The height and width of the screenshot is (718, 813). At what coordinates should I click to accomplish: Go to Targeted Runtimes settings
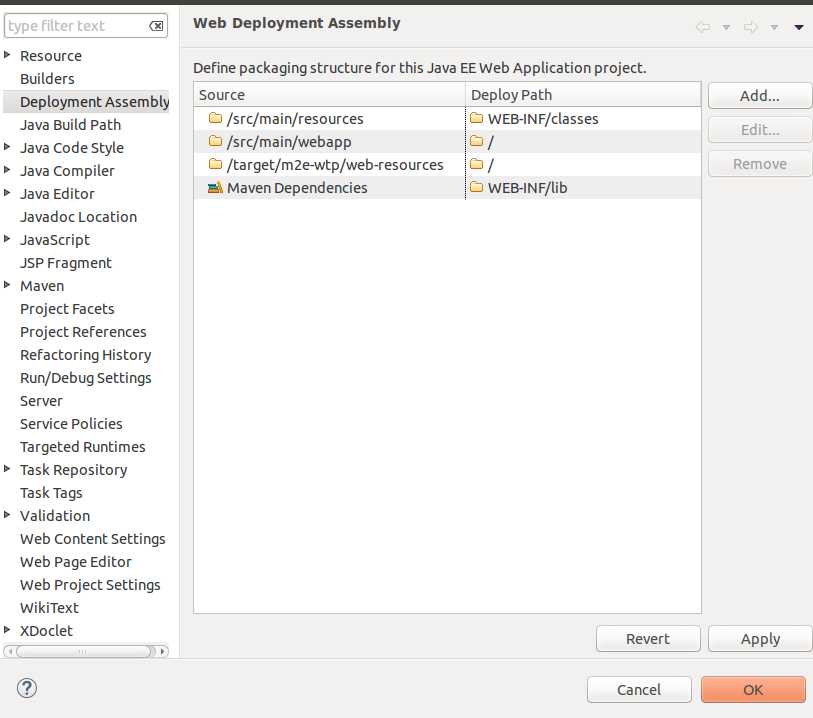pyautogui.click(x=83, y=447)
